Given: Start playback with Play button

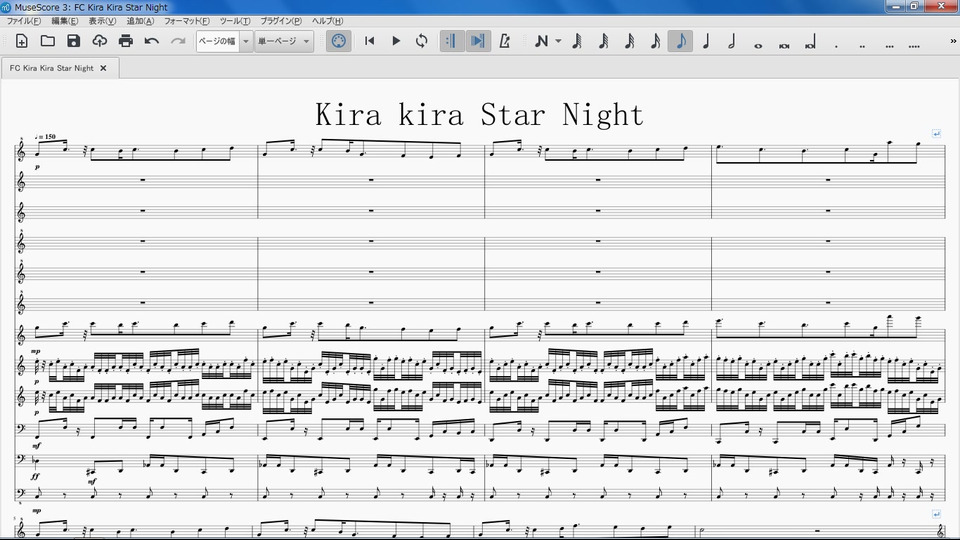Looking at the screenshot, I should pos(396,41).
